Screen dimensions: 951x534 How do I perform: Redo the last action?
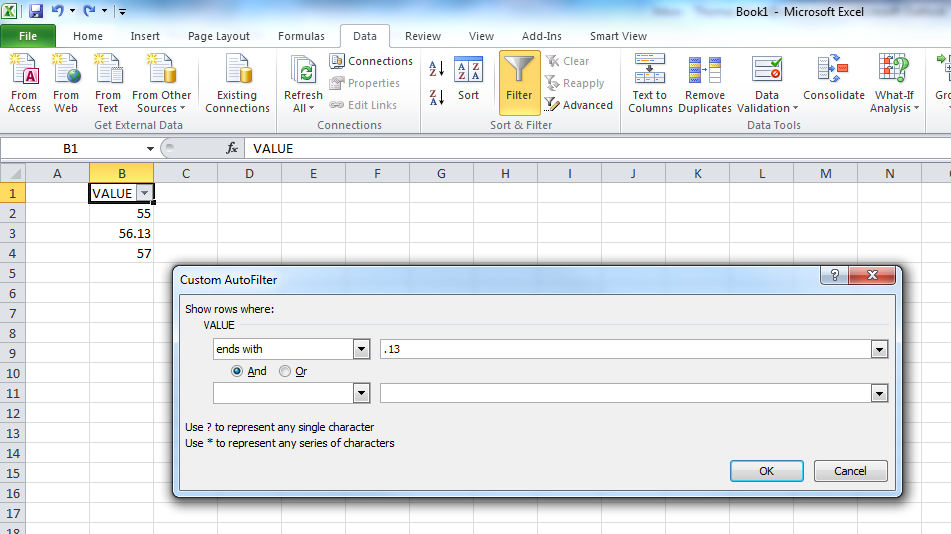(89, 11)
